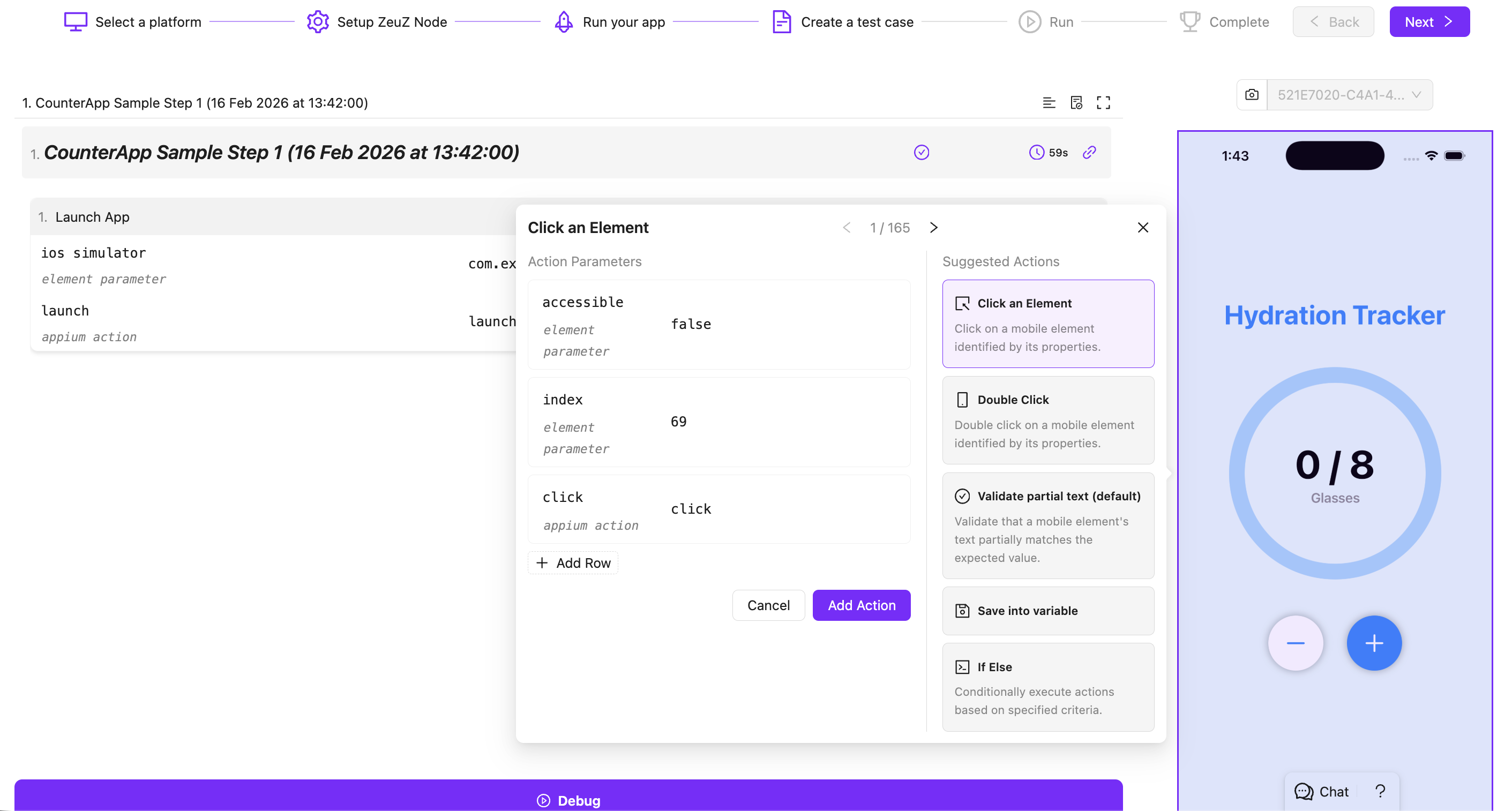Image resolution: width=1512 pixels, height=811 pixels.
Task: Click the step settings document icon
Action: (1075, 103)
